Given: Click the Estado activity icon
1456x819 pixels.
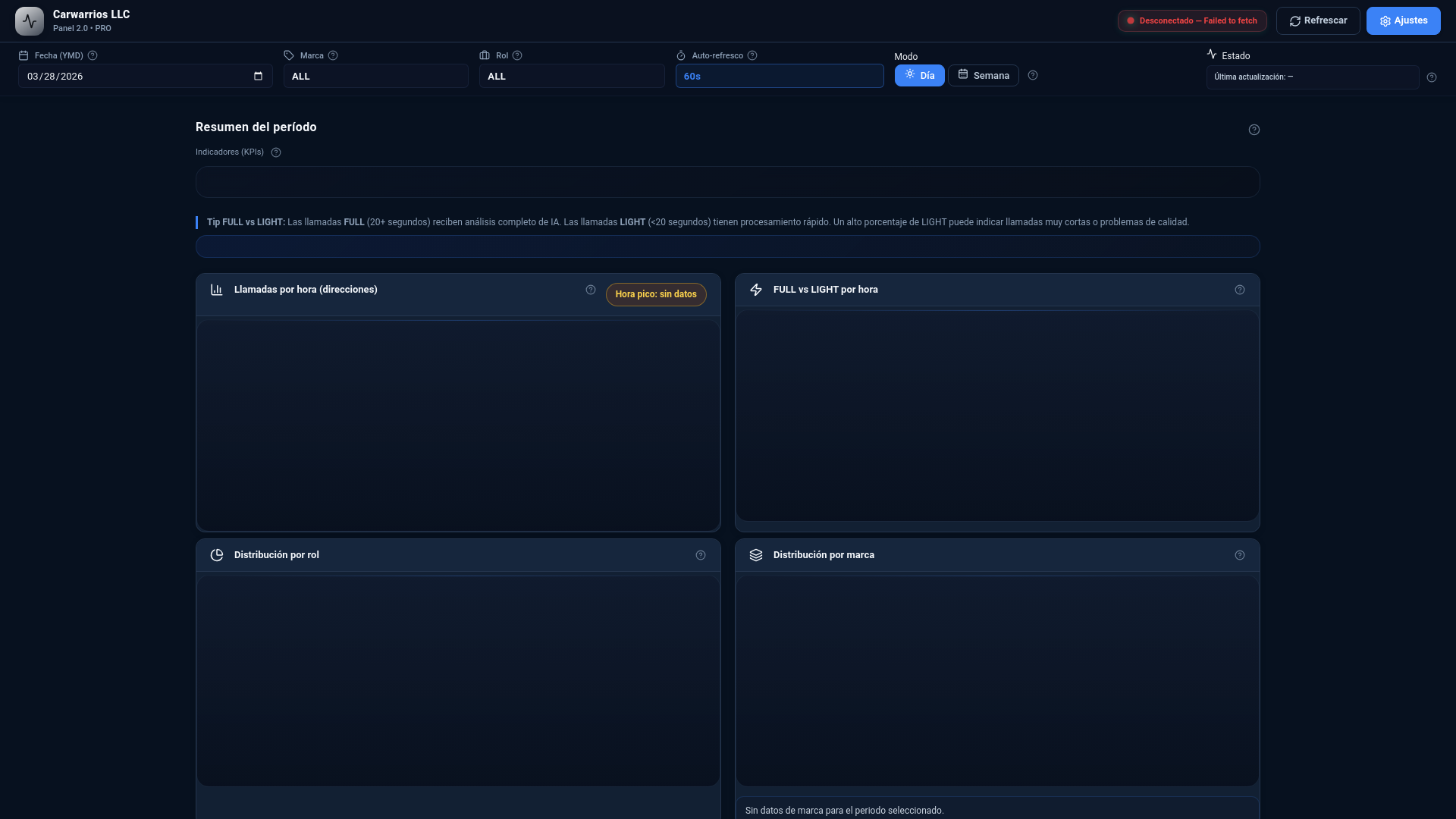Looking at the screenshot, I should (1212, 55).
